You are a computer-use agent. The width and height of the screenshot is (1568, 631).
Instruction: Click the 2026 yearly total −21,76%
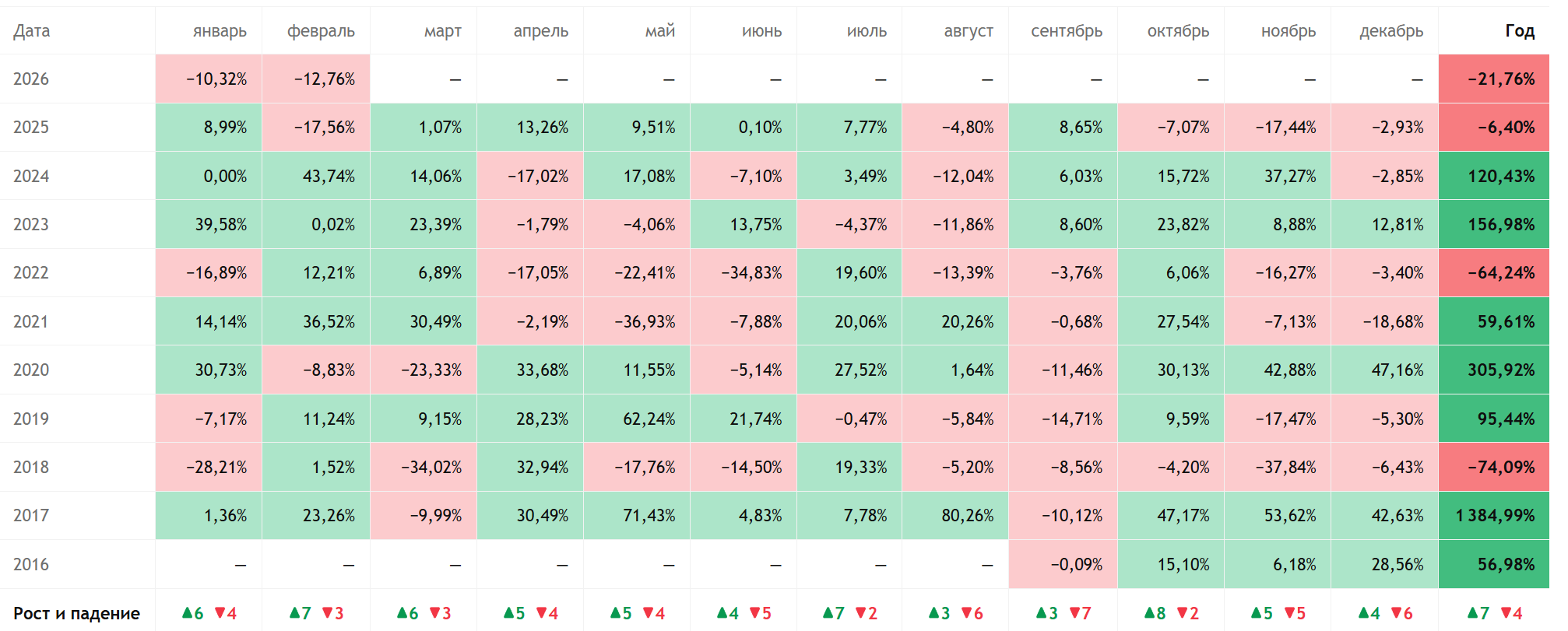pyautogui.click(x=1501, y=79)
